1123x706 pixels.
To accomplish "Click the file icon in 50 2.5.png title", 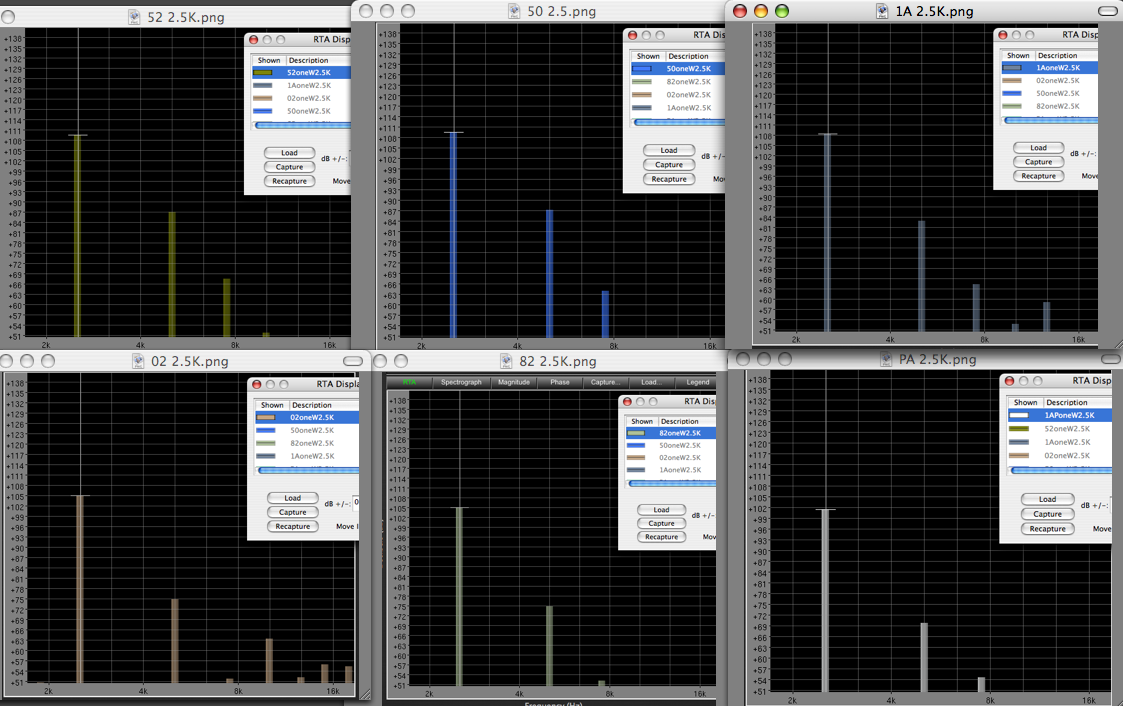I will [514, 11].
